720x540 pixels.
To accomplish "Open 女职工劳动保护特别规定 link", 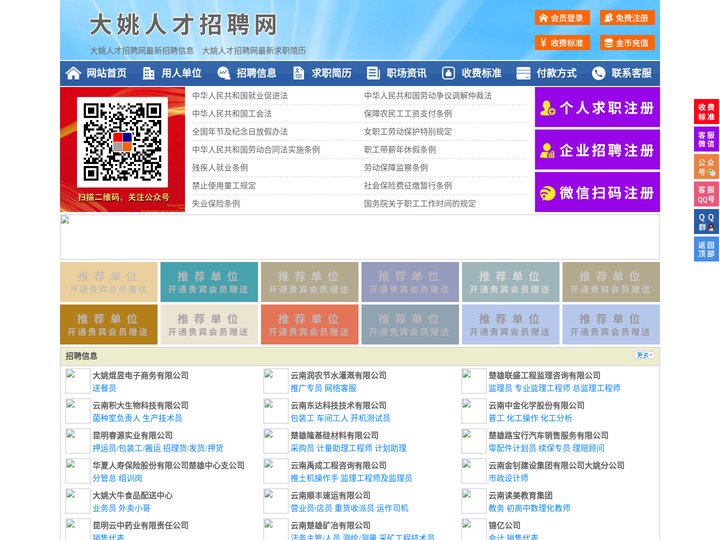I will click(408, 132).
